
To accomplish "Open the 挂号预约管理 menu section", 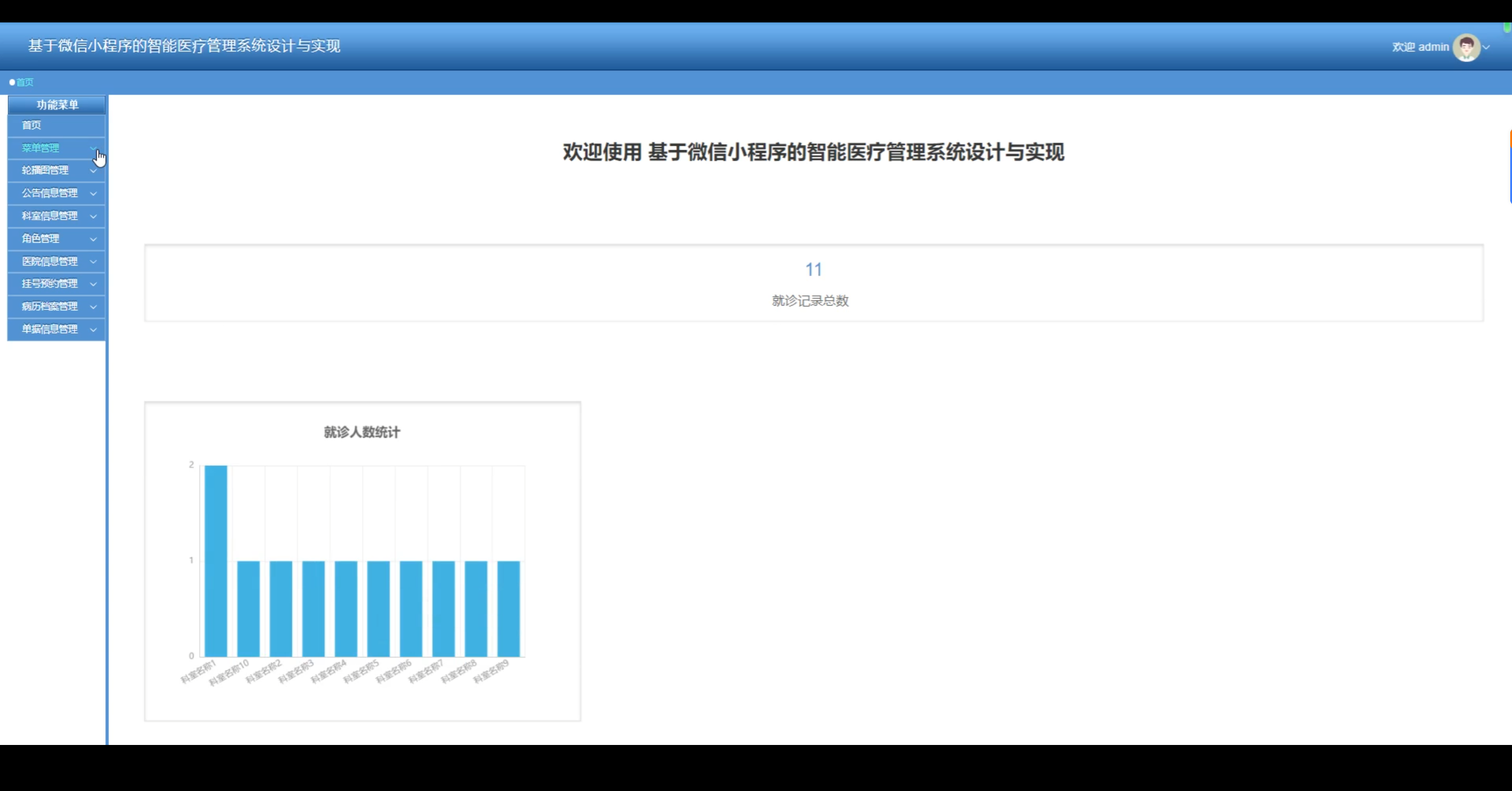I will click(50, 284).
